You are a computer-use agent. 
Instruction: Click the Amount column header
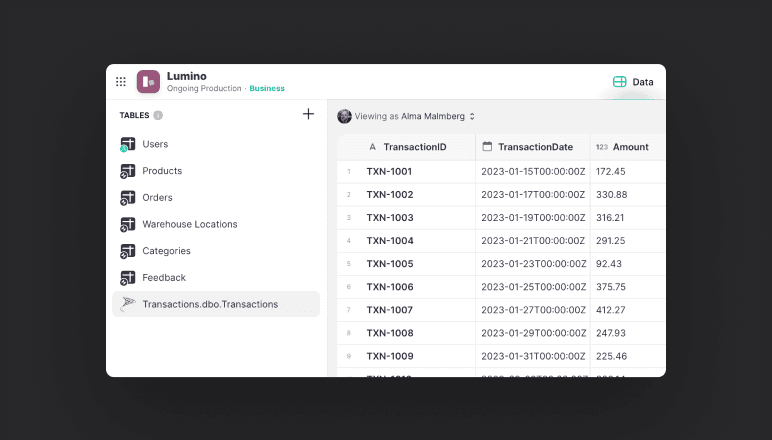[x=630, y=147]
